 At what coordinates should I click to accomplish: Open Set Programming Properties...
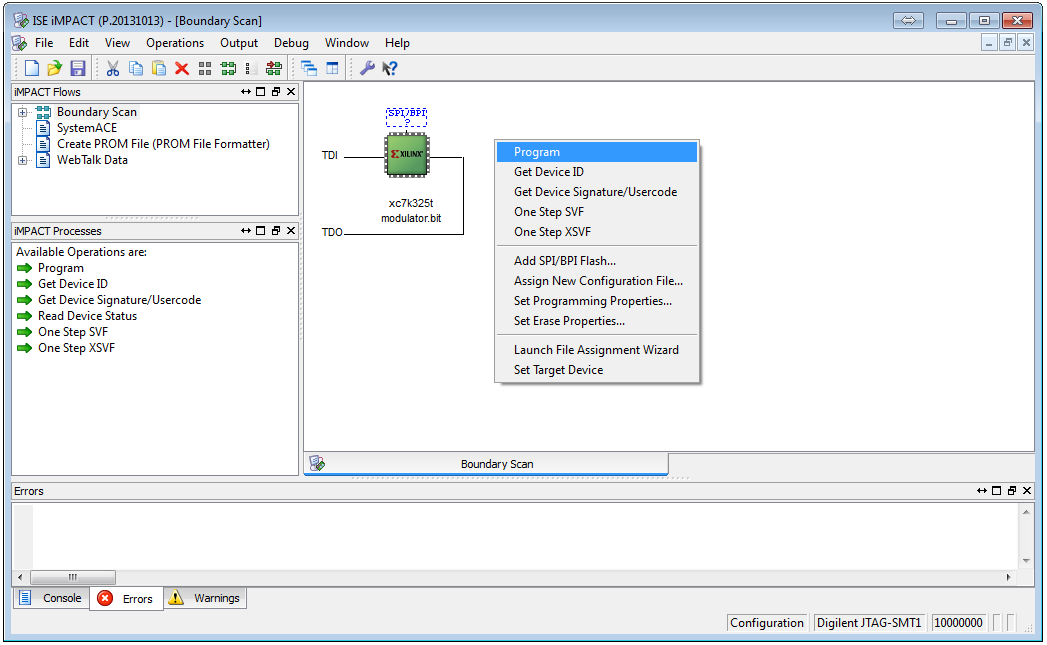point(597,301)
